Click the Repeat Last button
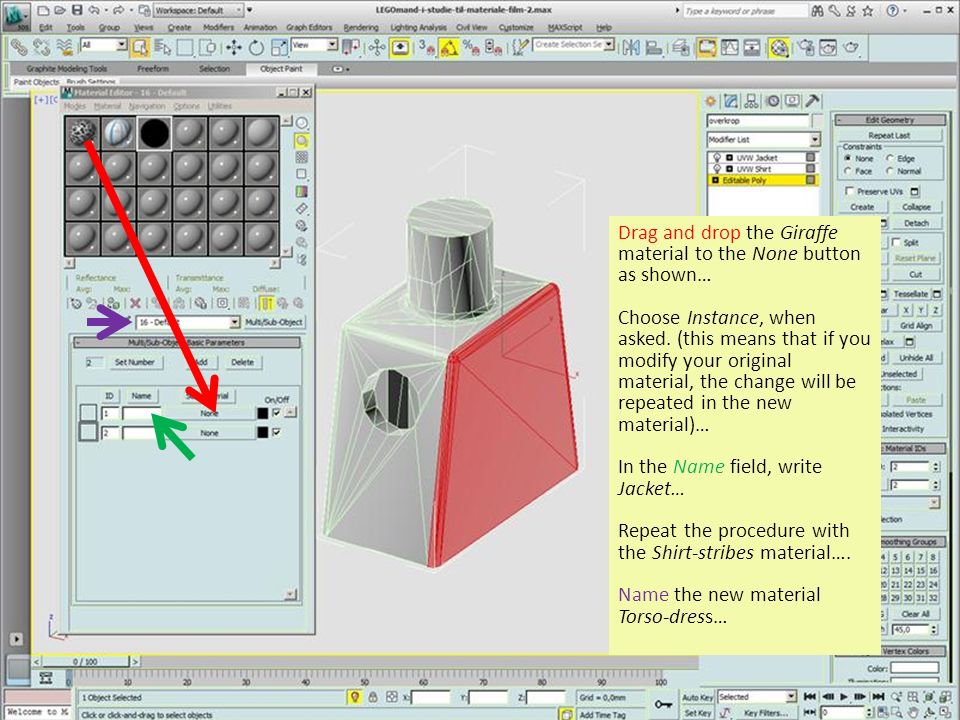 coord(890,135)
